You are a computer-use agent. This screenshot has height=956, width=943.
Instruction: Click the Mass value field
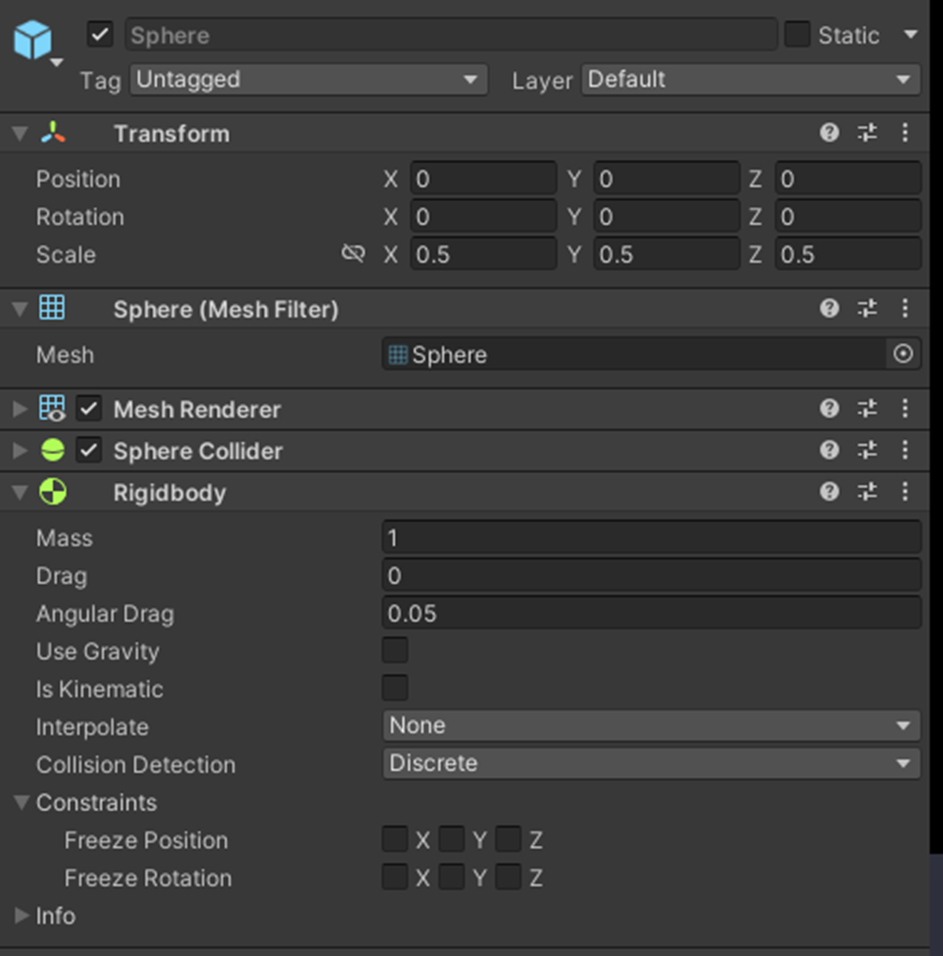click(652, 538)
